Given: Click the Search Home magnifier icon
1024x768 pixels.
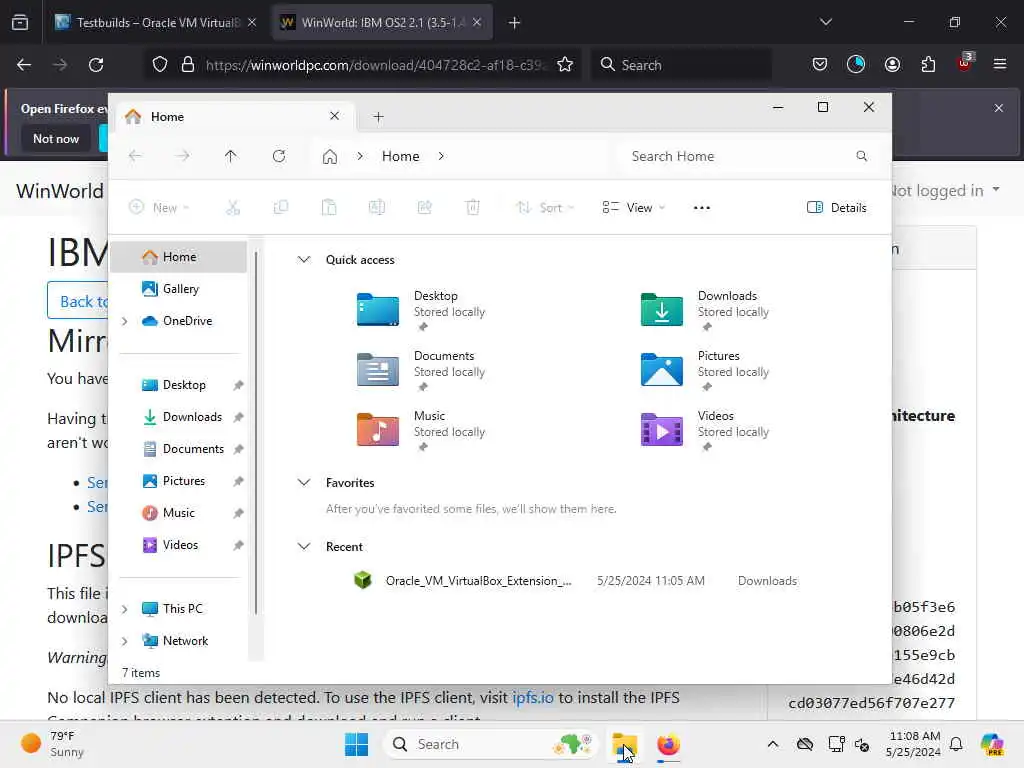Looking at the screenshot, I should pyautogui.click(x=861, y=156).
